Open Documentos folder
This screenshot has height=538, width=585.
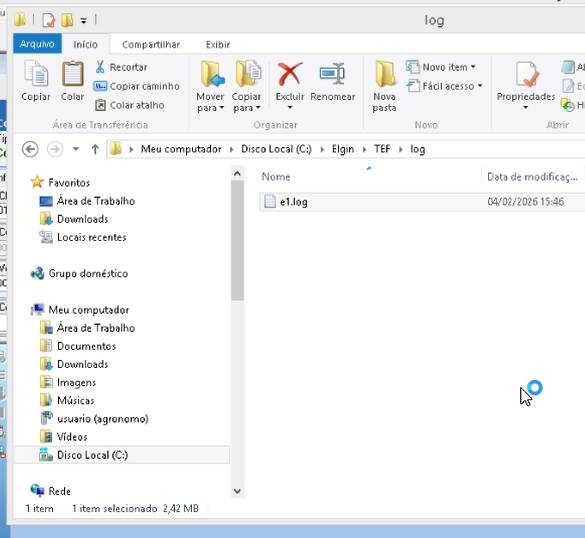[86, 346]
